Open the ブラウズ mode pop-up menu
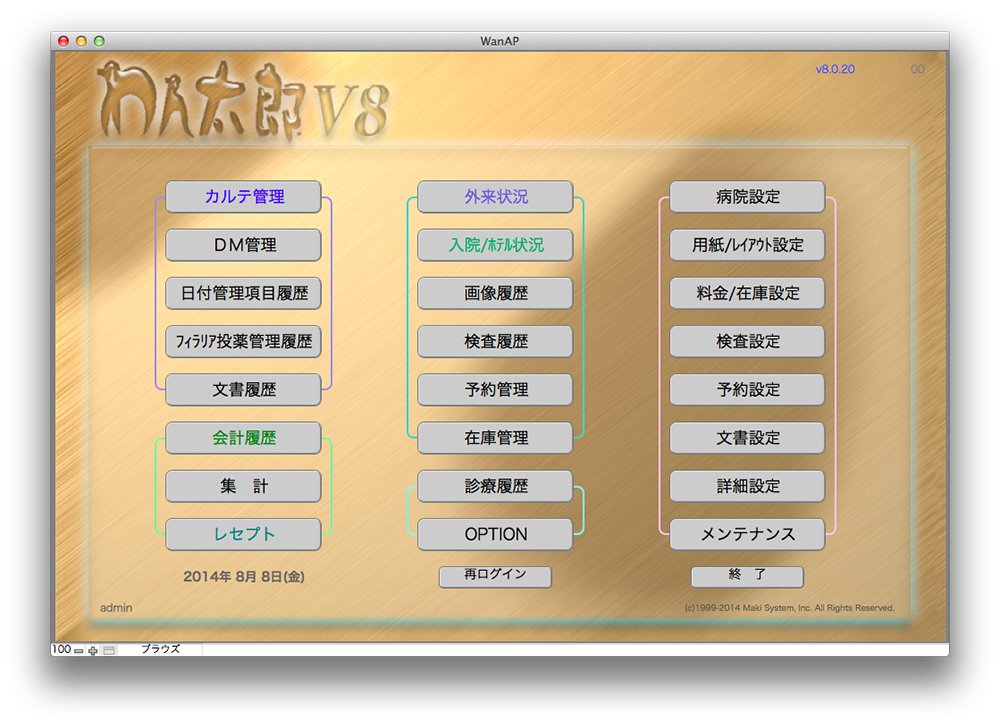Image resolution: width=1000 pixels, height=727 pixels. [160, 649]
